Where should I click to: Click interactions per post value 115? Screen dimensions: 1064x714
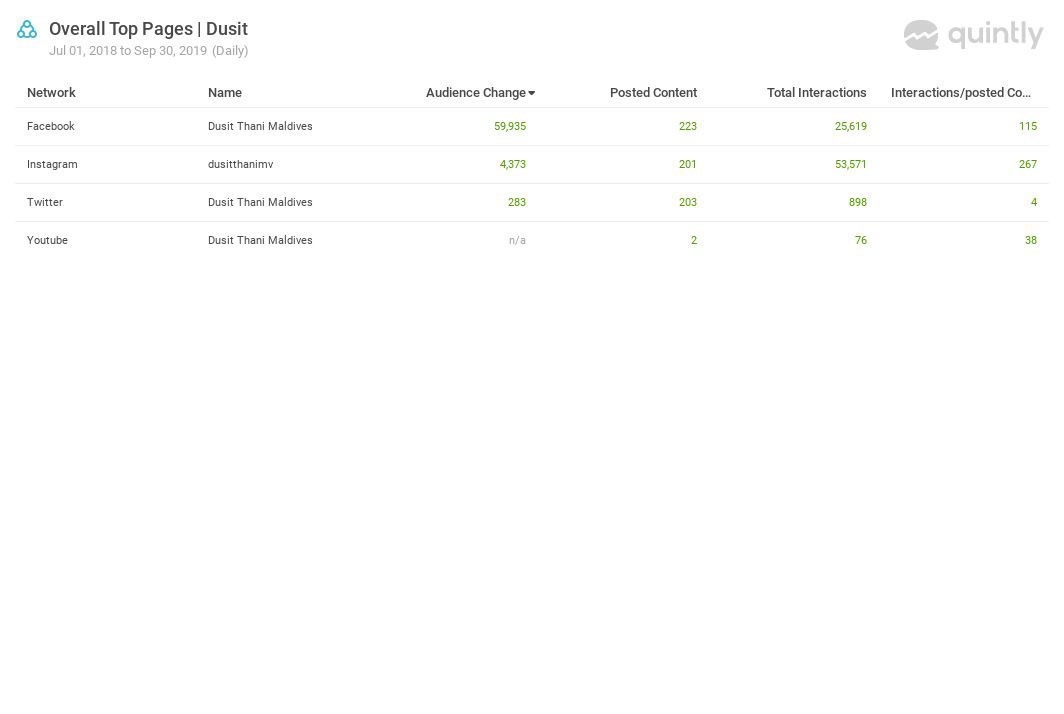(x=1027, y=126)
